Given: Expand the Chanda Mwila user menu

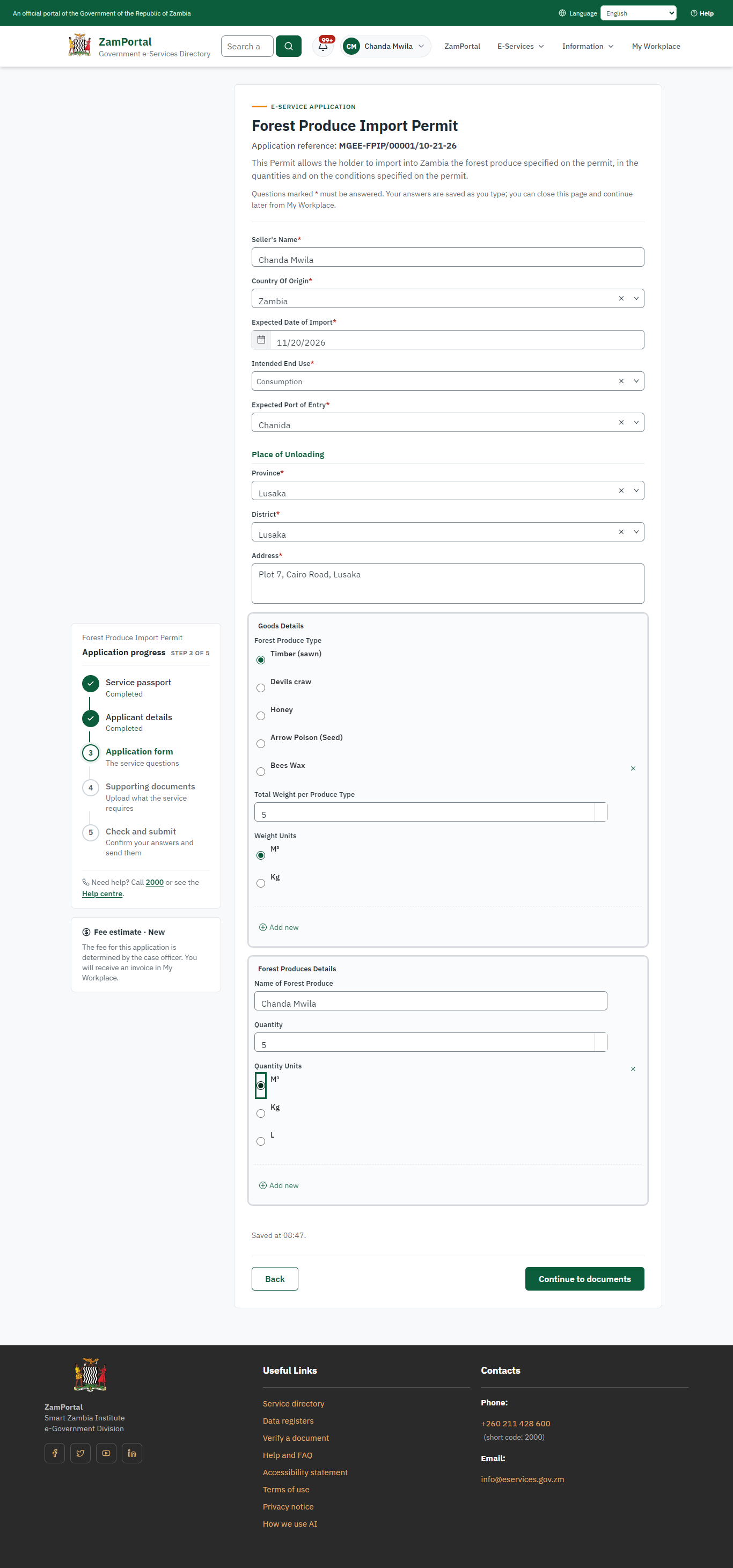Looking at the screenshot, I should coord(385,46).
